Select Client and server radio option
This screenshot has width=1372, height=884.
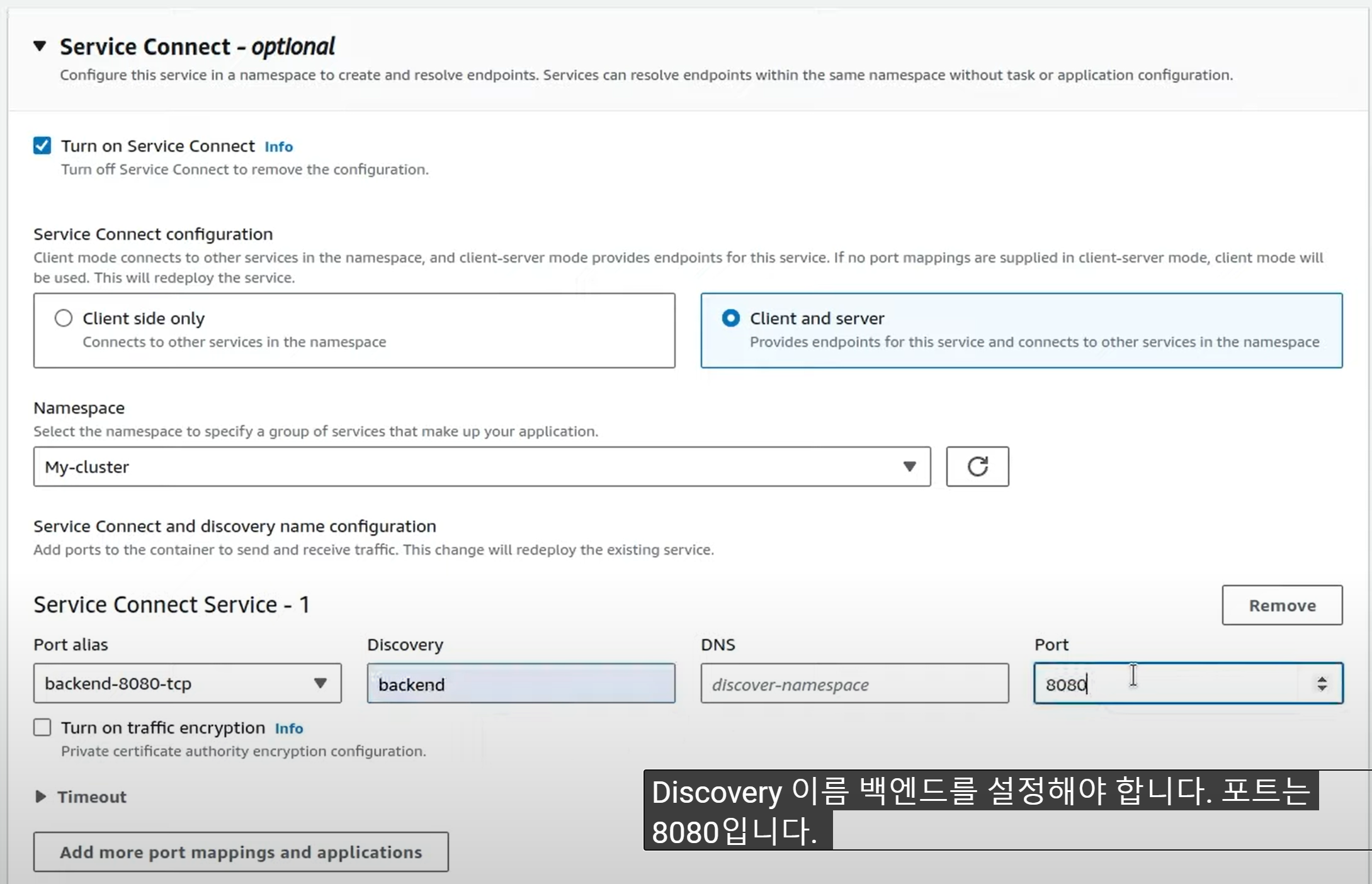click(x=730, y=318)
